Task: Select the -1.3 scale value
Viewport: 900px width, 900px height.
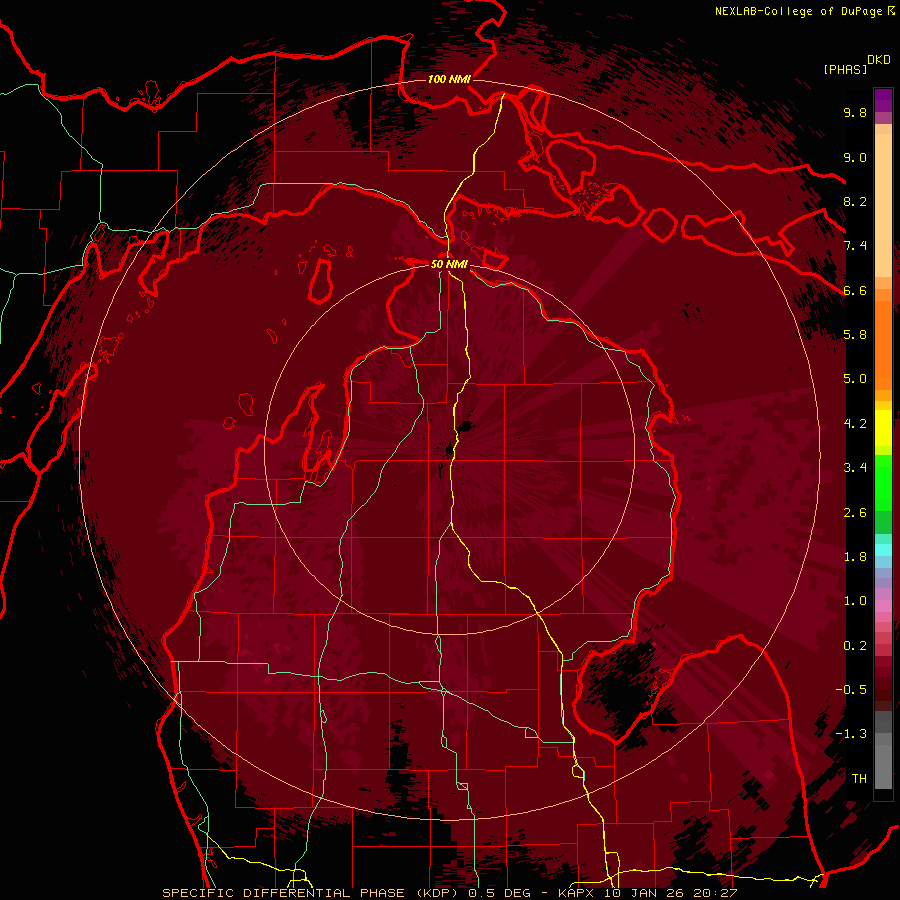Action: (851, 734)
